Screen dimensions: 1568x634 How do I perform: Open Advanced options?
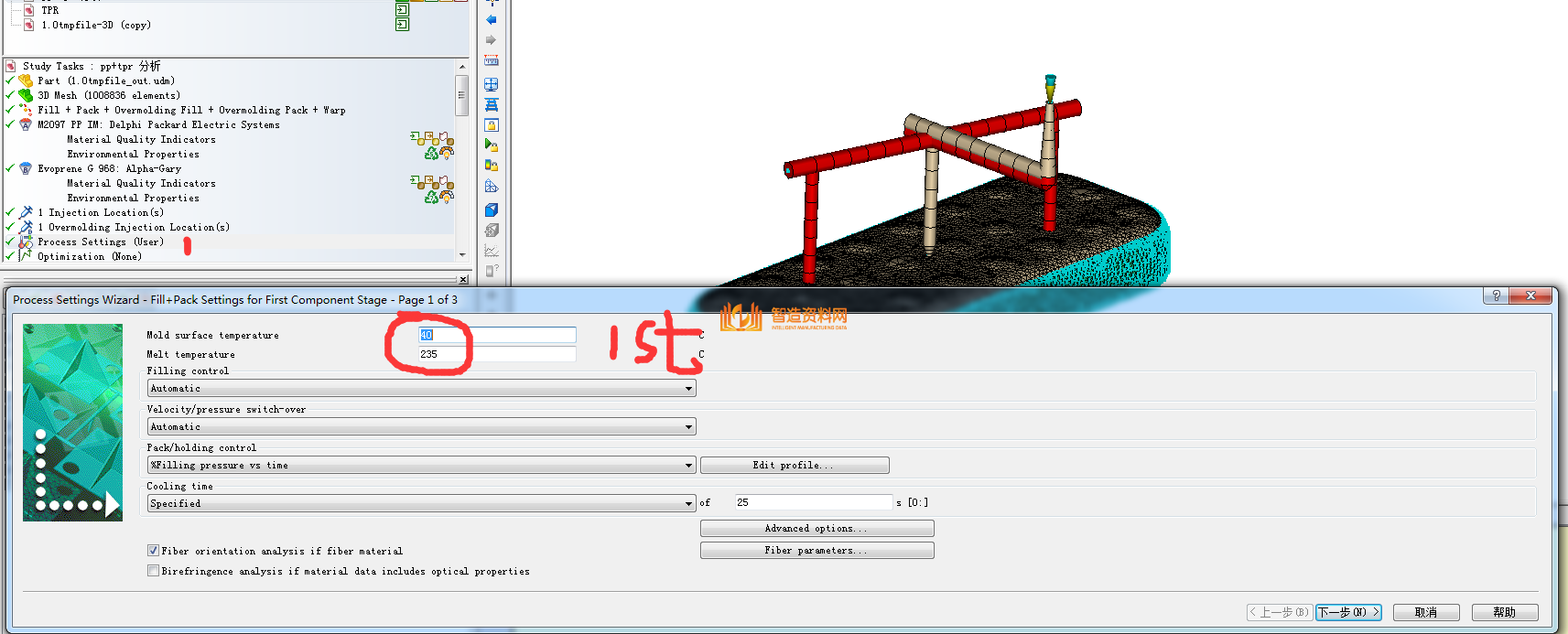pyautogui.click(x=816, y=529)
